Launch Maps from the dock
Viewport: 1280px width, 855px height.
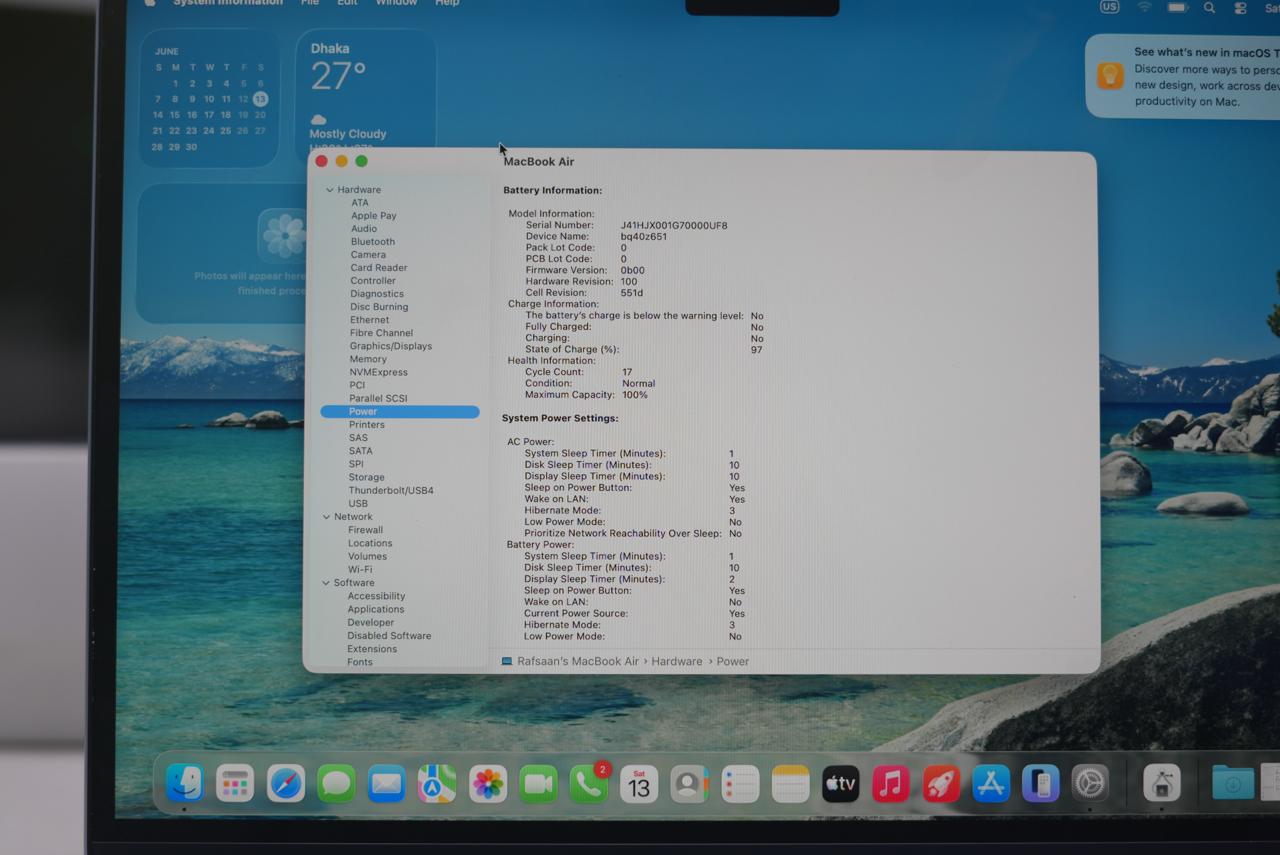click(437, 784)
